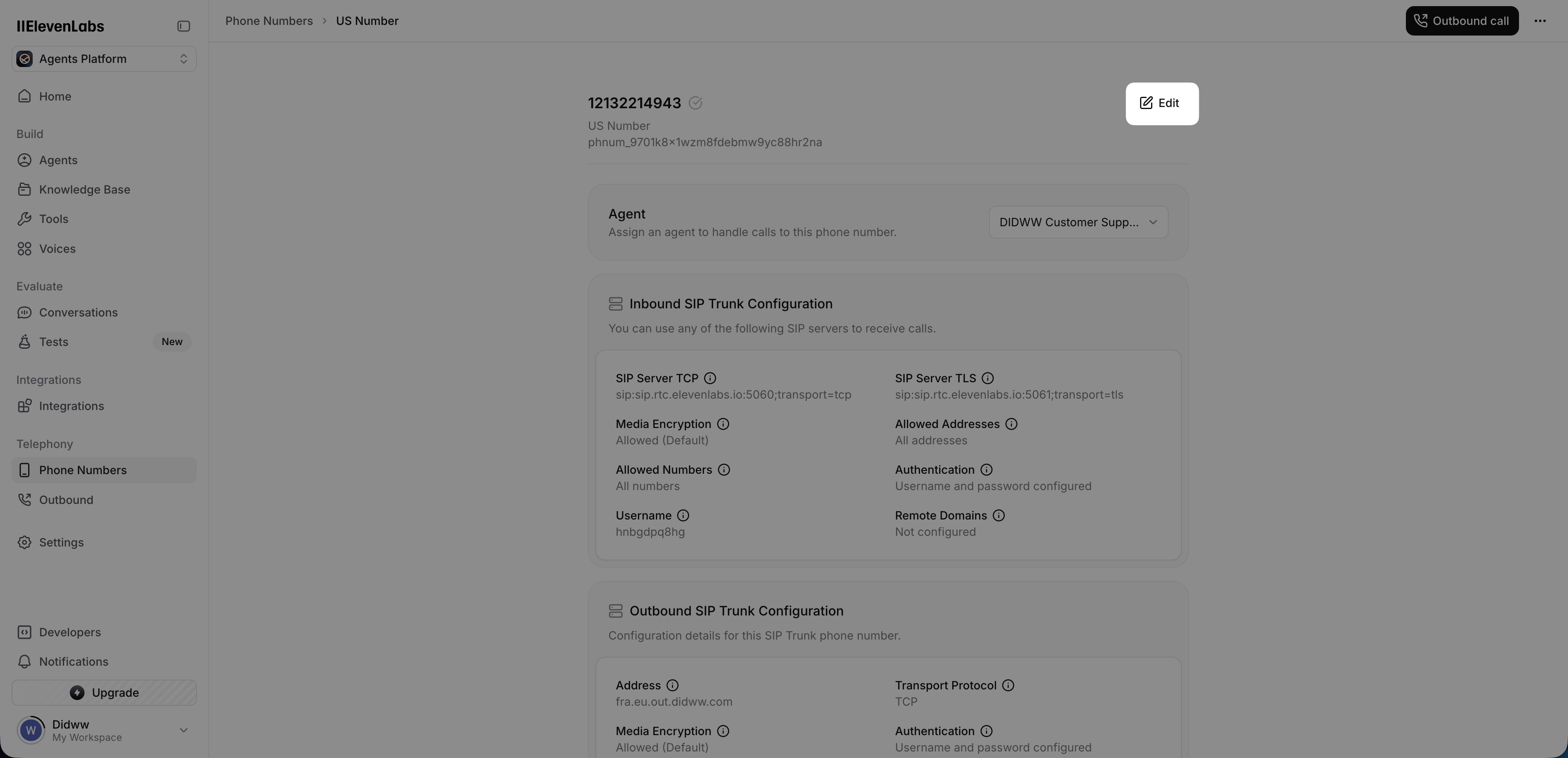The image size is (1568, 758).
Task: Click the Edit button
Action: 1161,103
